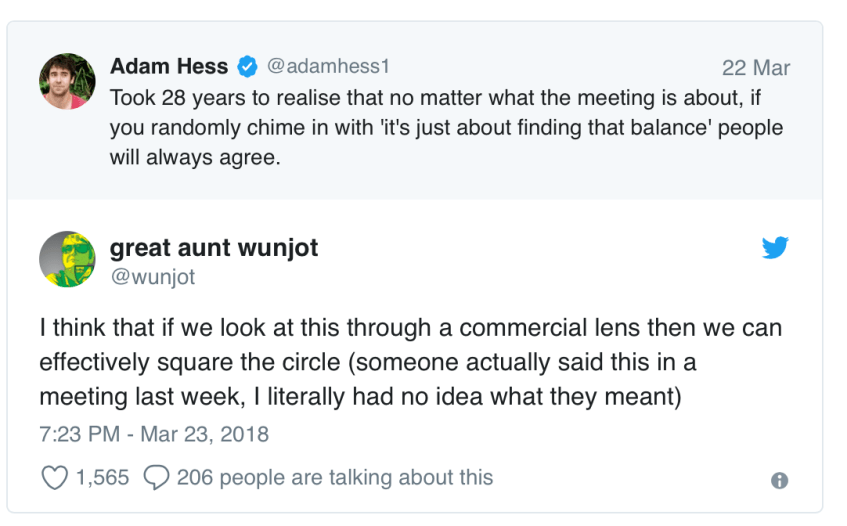Viewport: 847px width, 526px height.
Task: Click the speech bubble reply icon
Action: pyautogui.click(x=157, y=478)
